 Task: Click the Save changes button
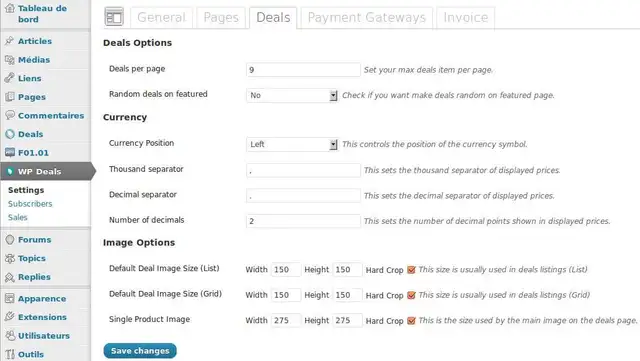[140, 351]
